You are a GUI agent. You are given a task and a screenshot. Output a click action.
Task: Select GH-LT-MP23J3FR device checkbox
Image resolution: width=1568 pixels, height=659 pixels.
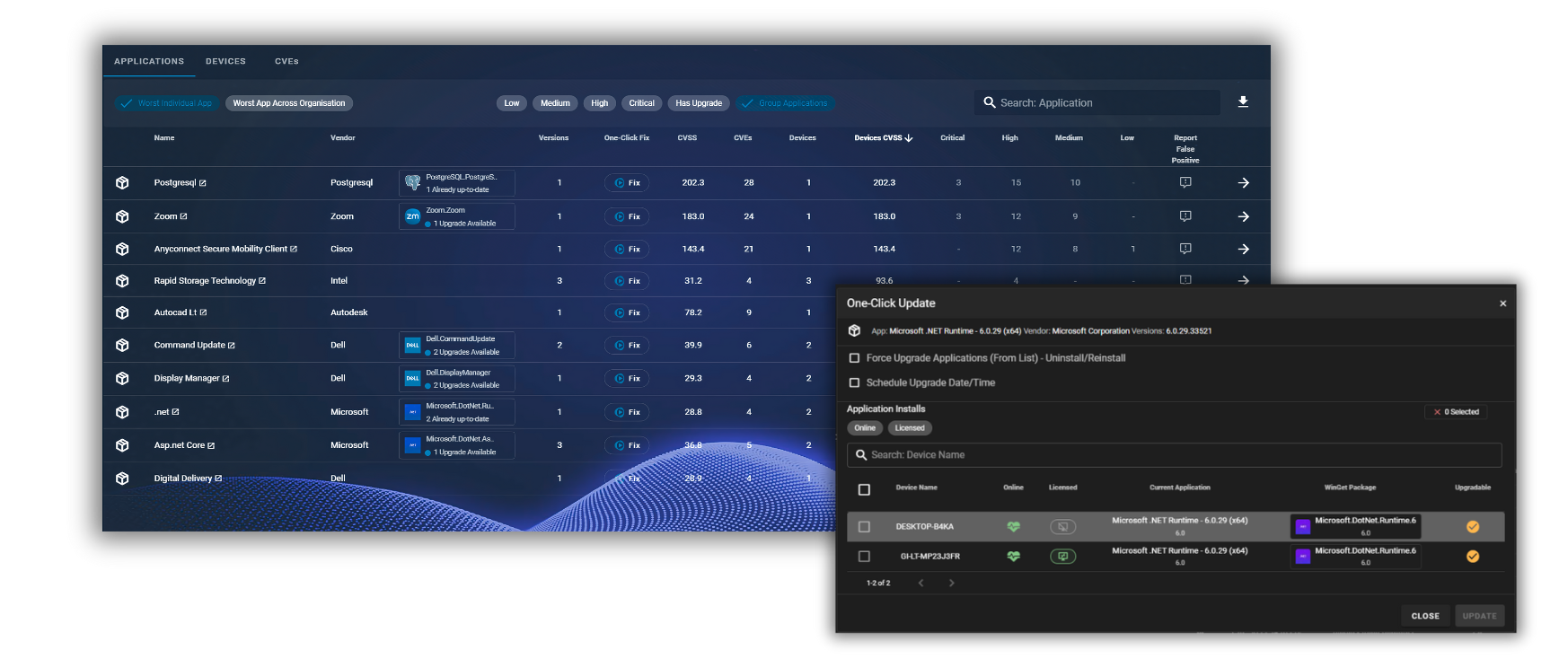click(864, 557)
